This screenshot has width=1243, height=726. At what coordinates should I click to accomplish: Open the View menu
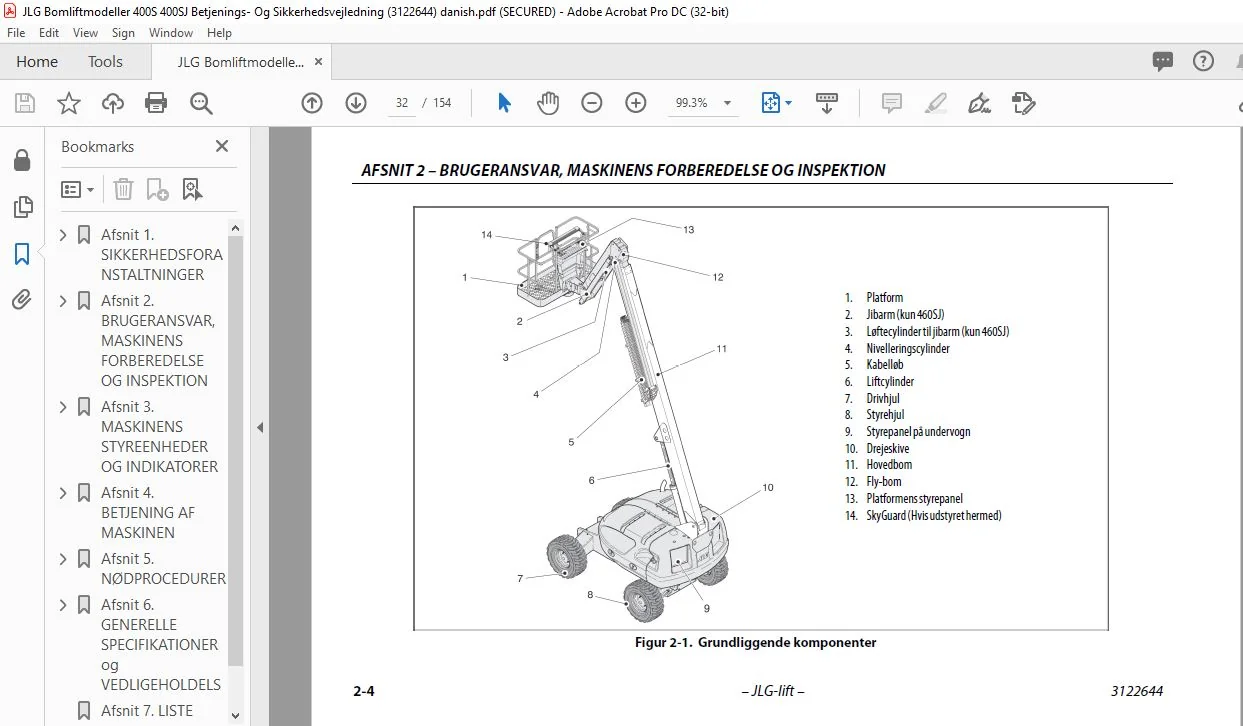tap(85, 33)
